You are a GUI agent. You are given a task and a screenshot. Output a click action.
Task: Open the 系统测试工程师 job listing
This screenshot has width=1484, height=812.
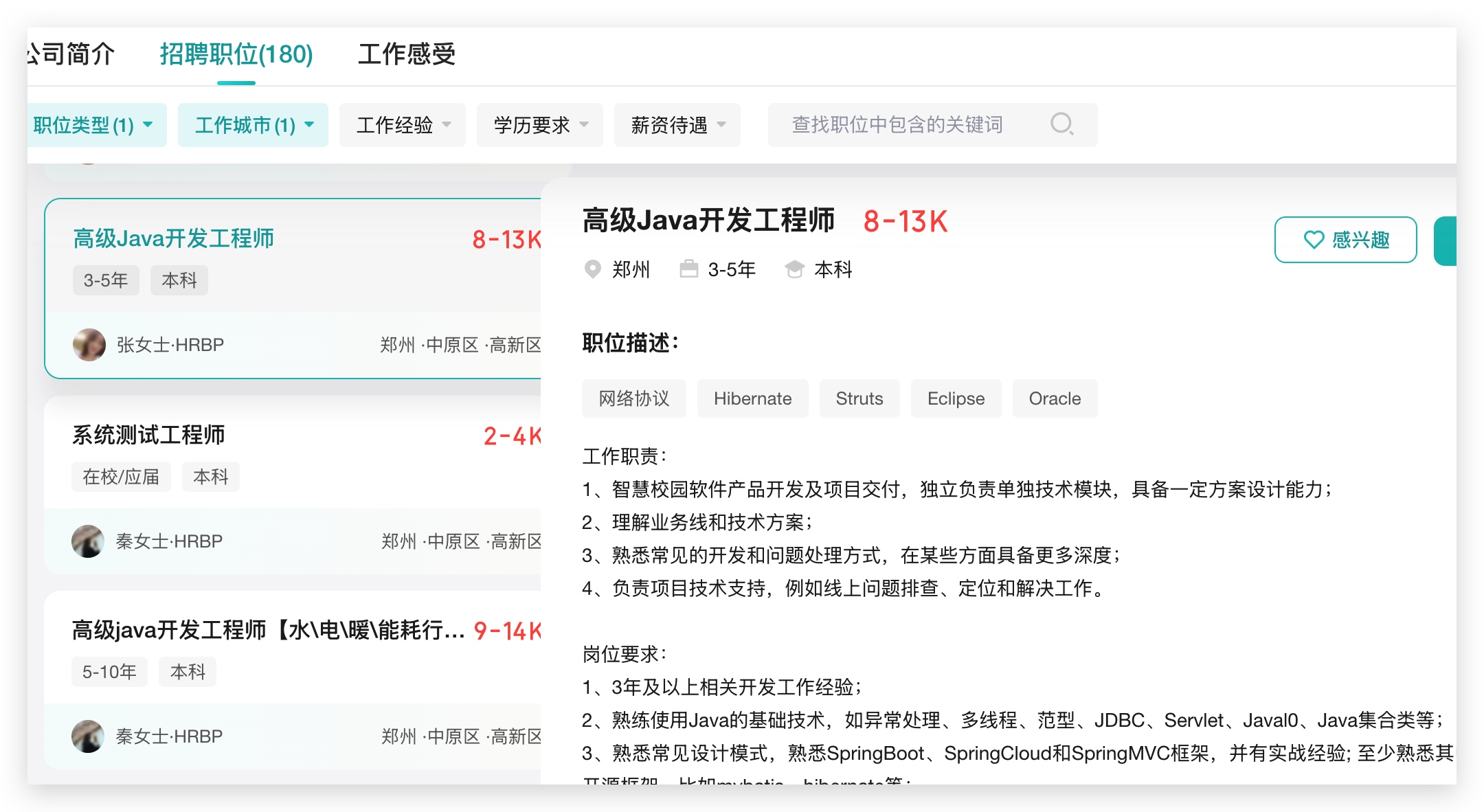pos(148,435)
